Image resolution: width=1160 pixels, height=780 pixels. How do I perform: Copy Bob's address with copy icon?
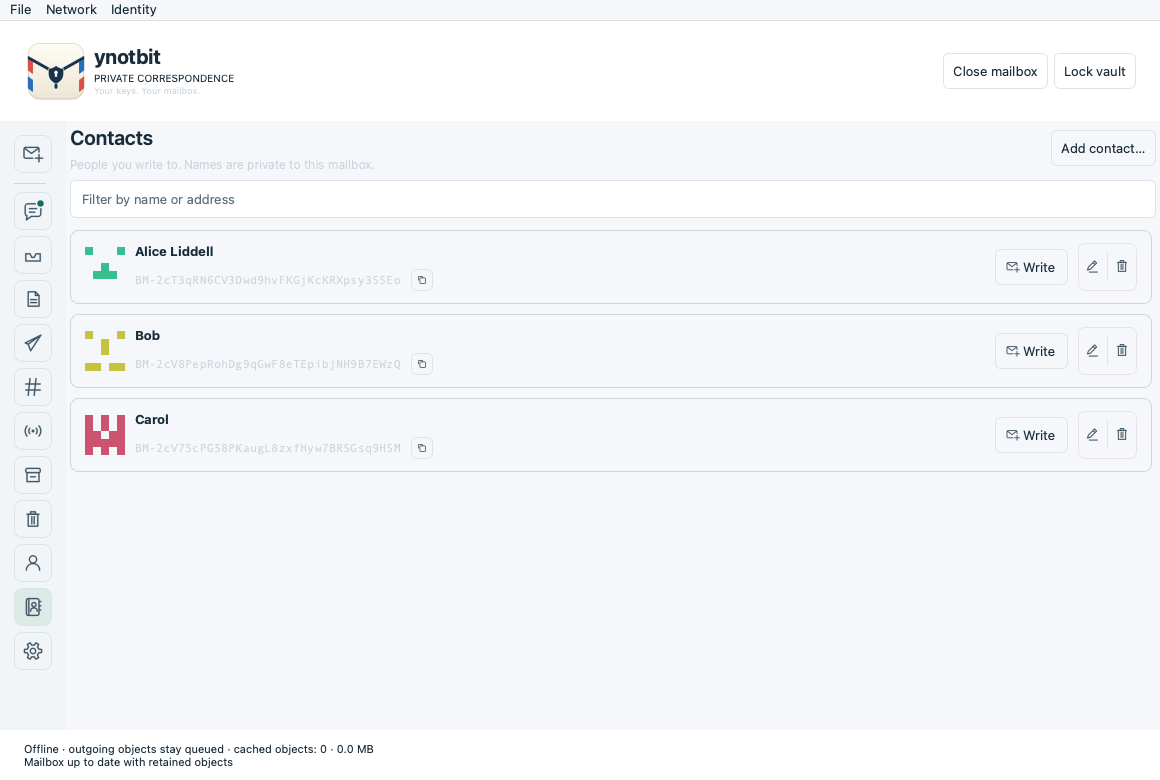coord(422,364)
